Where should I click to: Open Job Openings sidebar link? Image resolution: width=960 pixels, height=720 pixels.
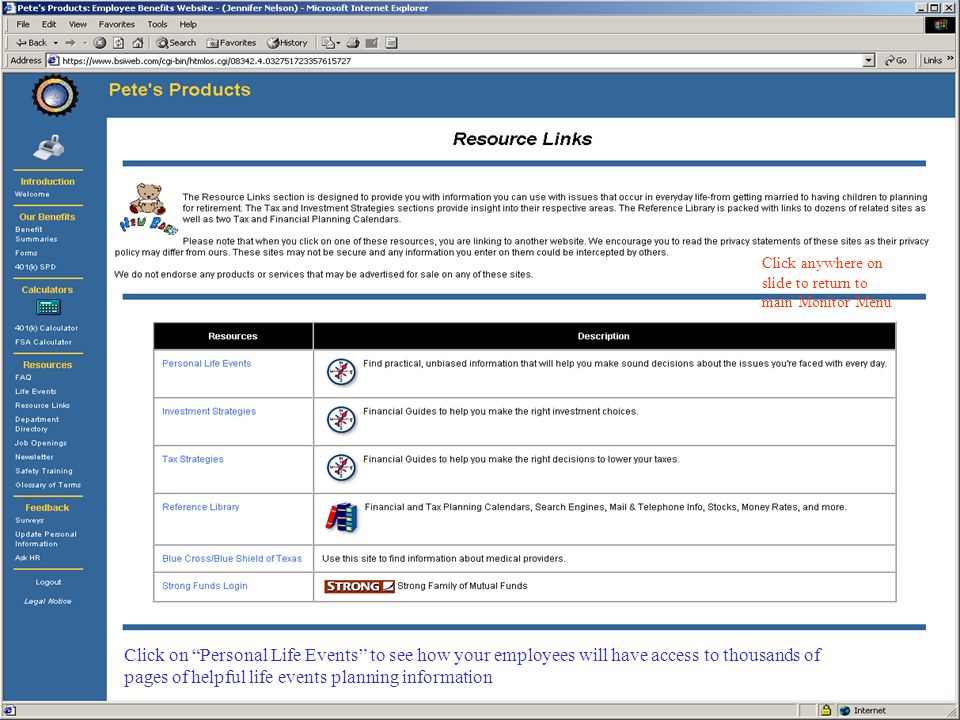coord(41,443)
